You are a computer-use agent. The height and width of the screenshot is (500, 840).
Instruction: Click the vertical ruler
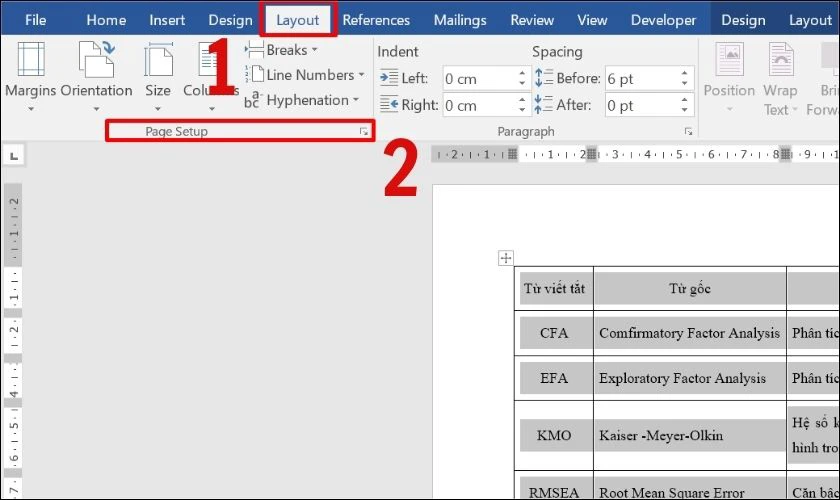[13, 341]
